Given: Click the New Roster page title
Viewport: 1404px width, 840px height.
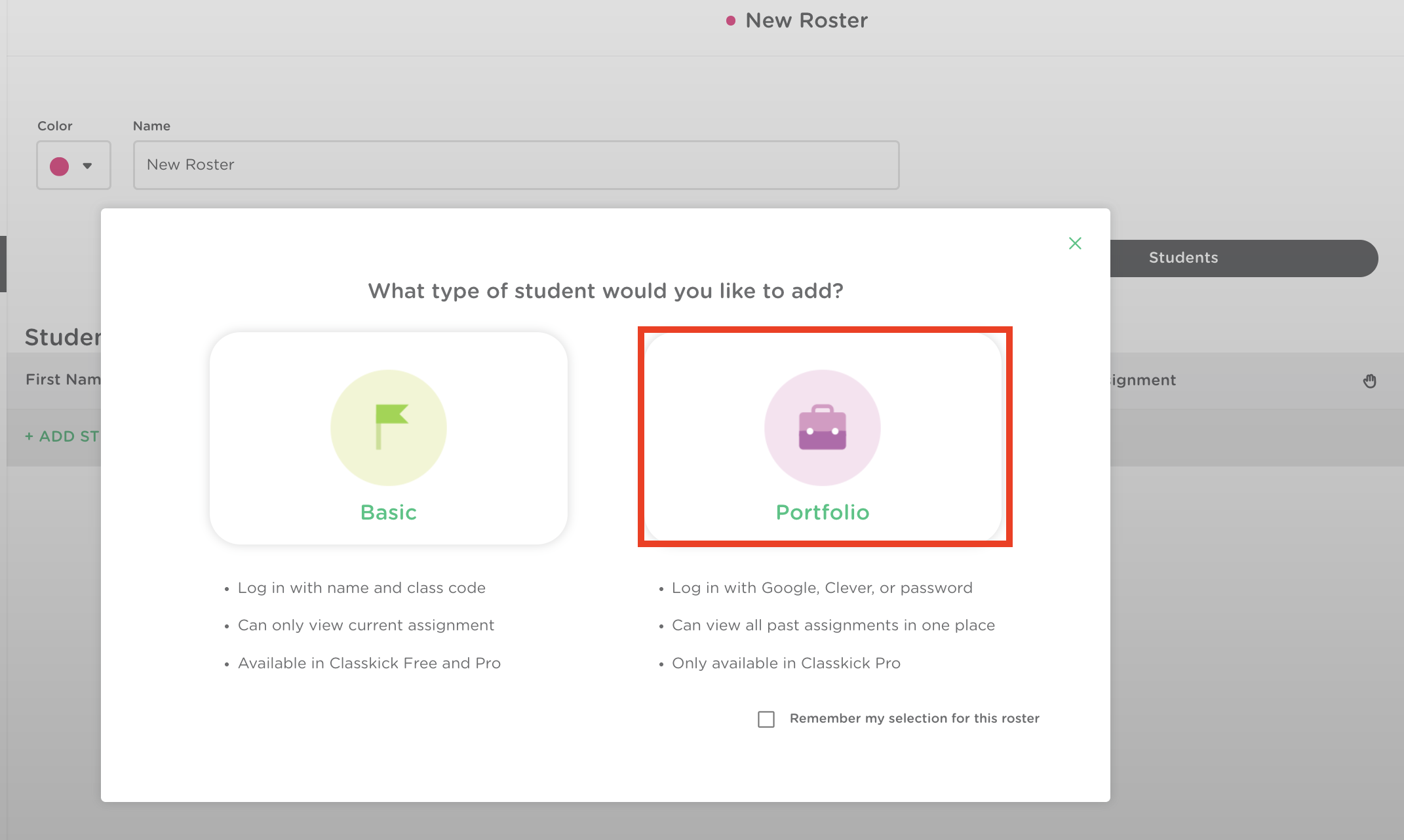Looking at the screenshot, I should point(806,20).
